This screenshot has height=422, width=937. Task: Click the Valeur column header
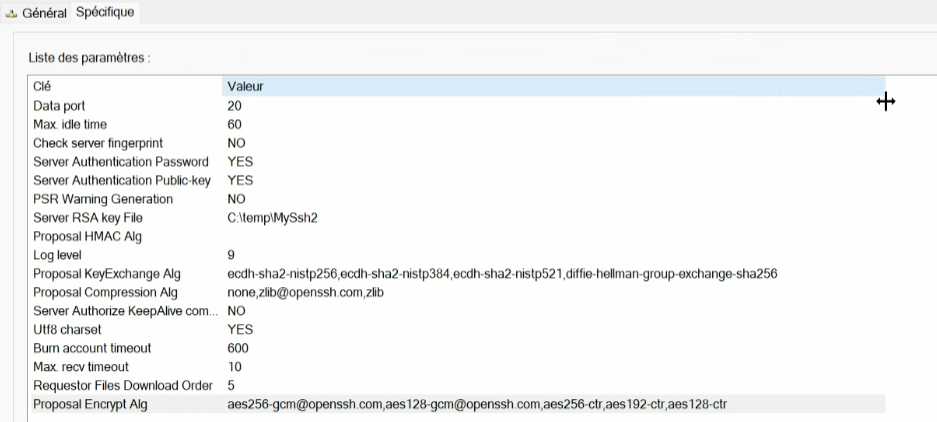coord(245,86)
